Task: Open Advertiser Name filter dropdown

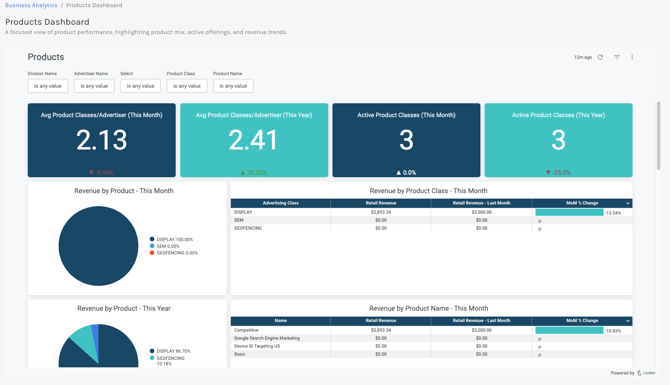Action: pos(94,86)
